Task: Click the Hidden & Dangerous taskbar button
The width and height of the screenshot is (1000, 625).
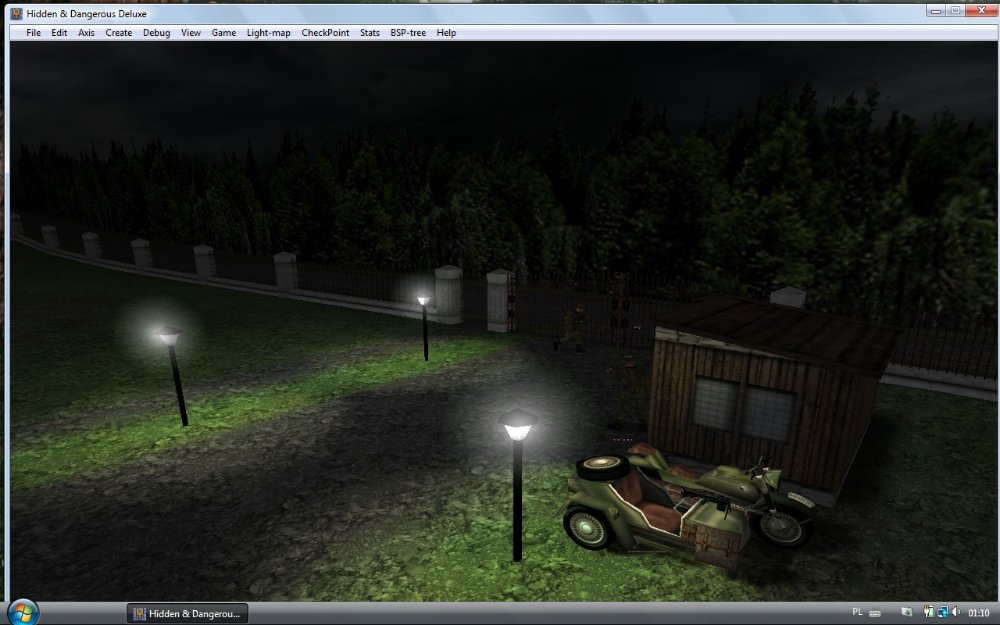Action: [x=188, y=614]
